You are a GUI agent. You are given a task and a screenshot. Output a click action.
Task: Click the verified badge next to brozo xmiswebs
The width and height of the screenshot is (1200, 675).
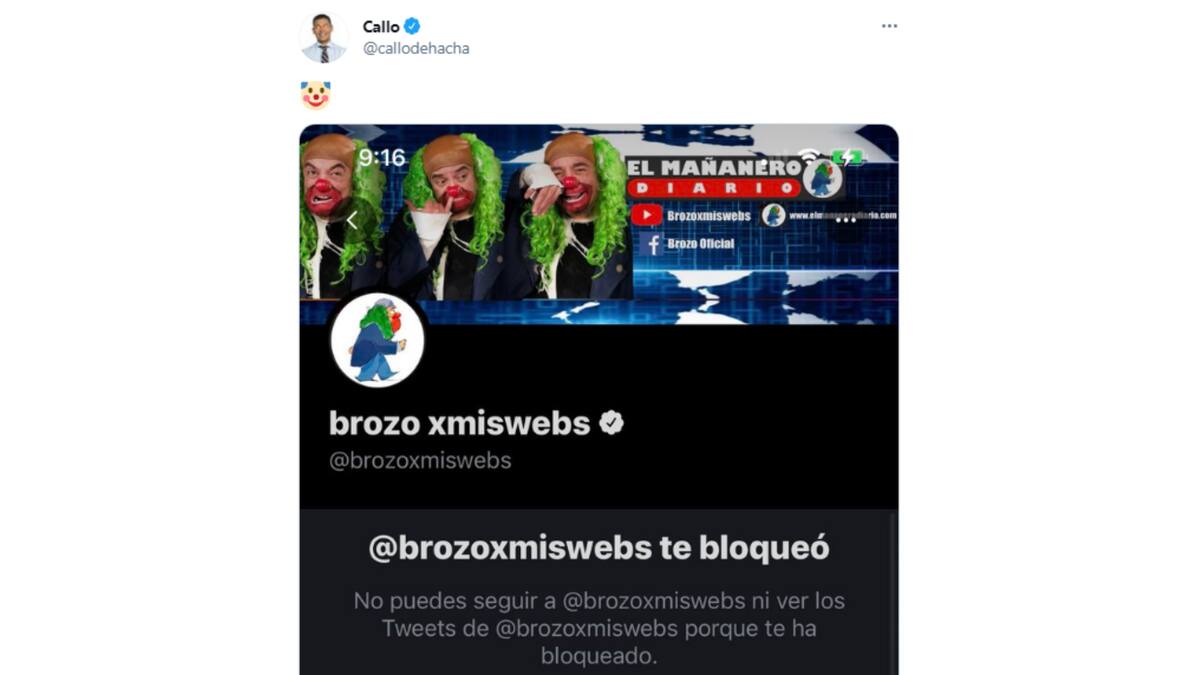tap(611, 423)
